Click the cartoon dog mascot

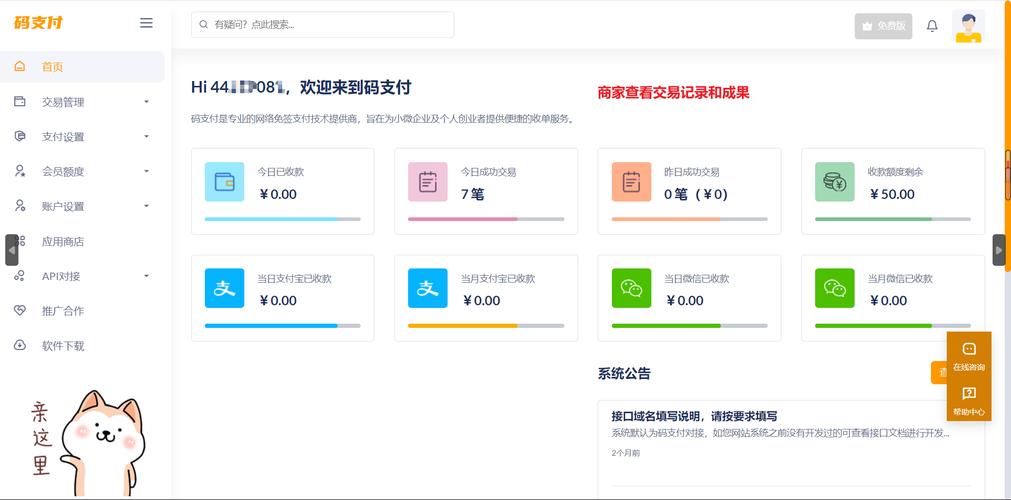103,444
